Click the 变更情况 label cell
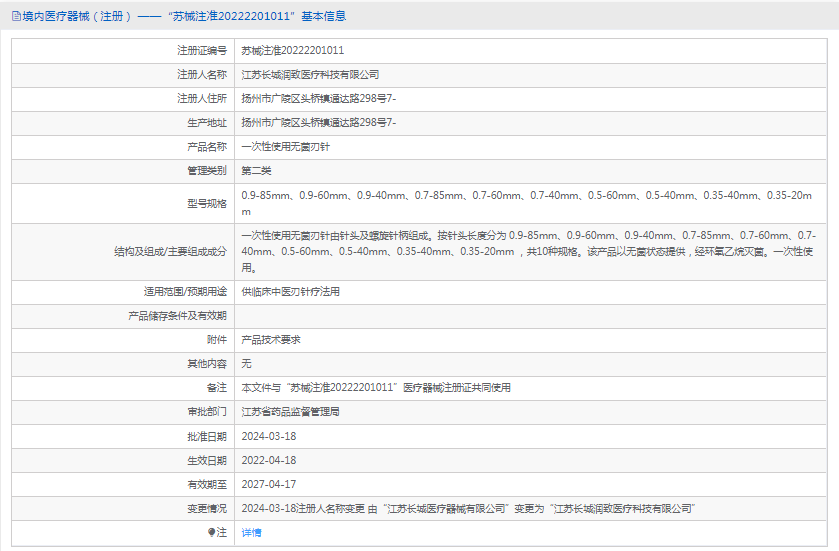 (x=123, y=509)
